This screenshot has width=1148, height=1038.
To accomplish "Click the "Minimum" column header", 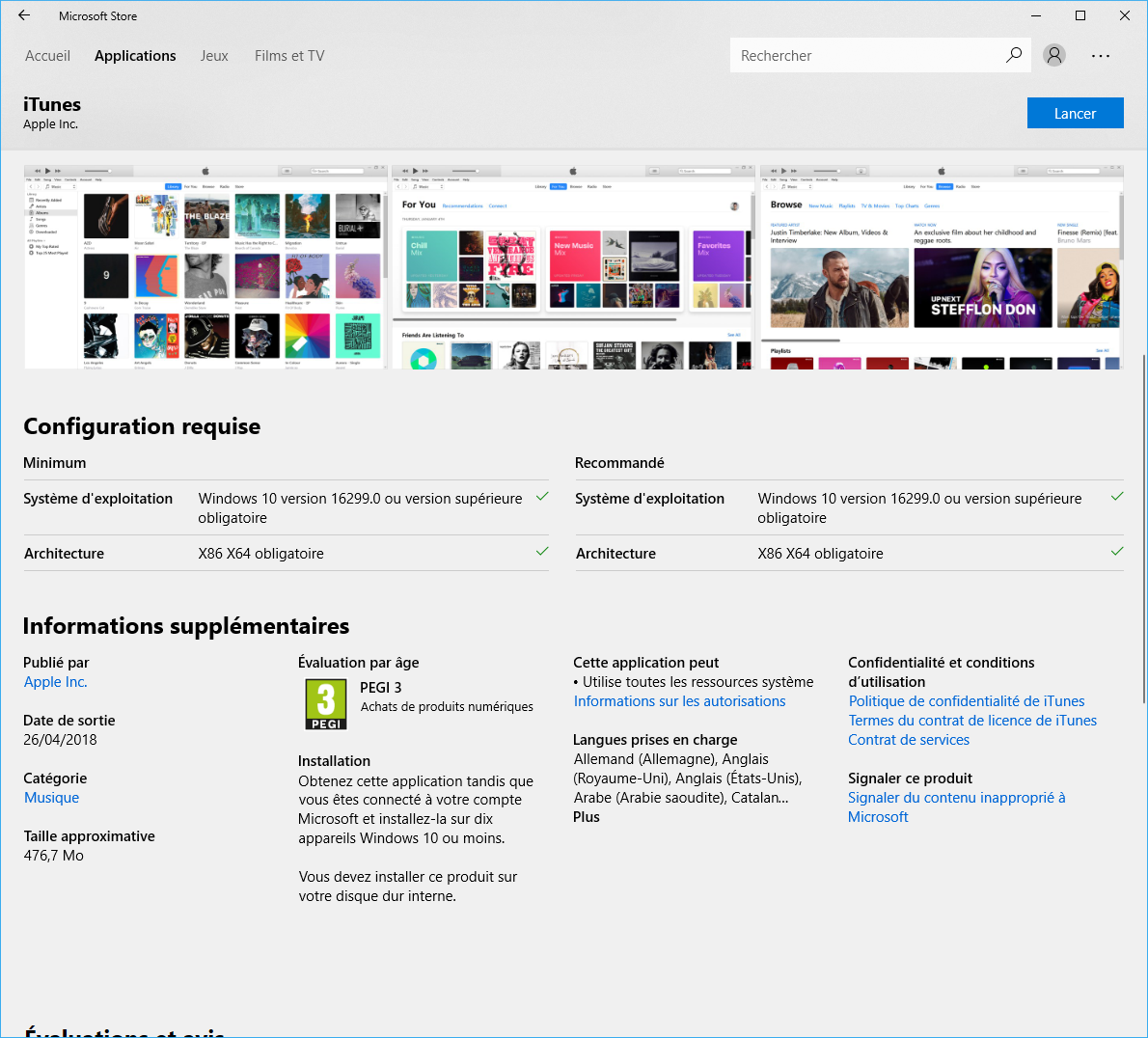I will (x=55, y=463).
